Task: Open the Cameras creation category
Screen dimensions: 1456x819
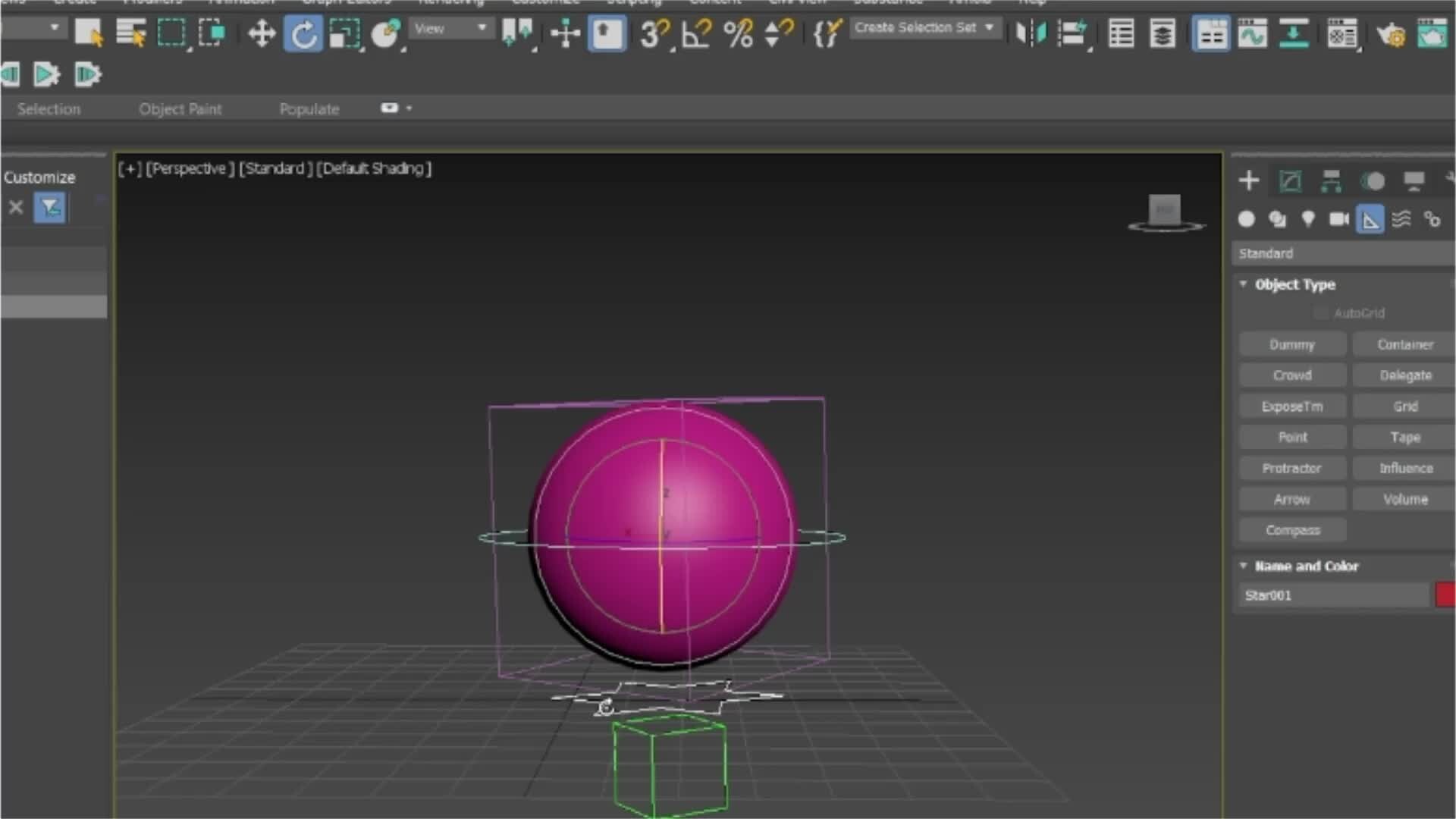Action: point(1338,219)
